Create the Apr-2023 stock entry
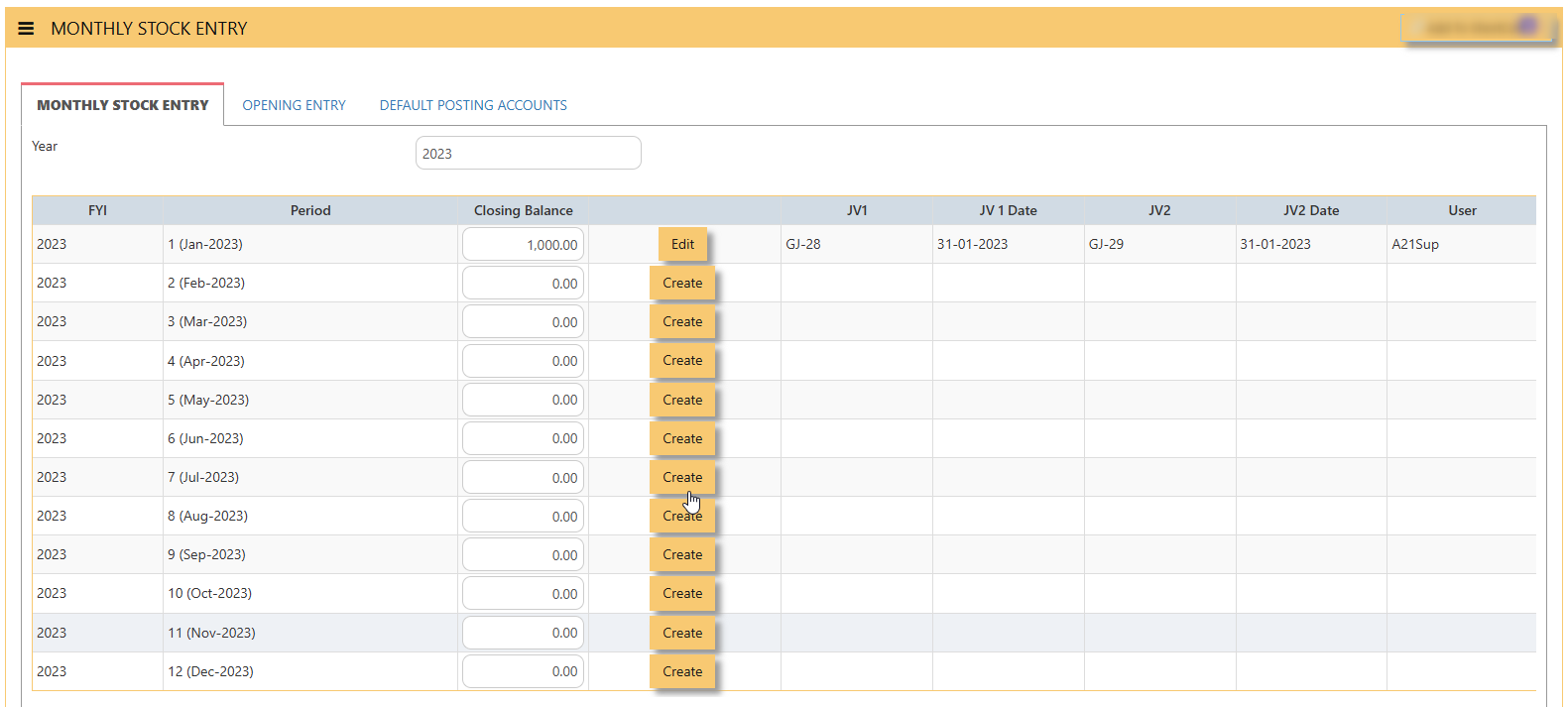This screenshot has width=1568, height=707. 682,360
